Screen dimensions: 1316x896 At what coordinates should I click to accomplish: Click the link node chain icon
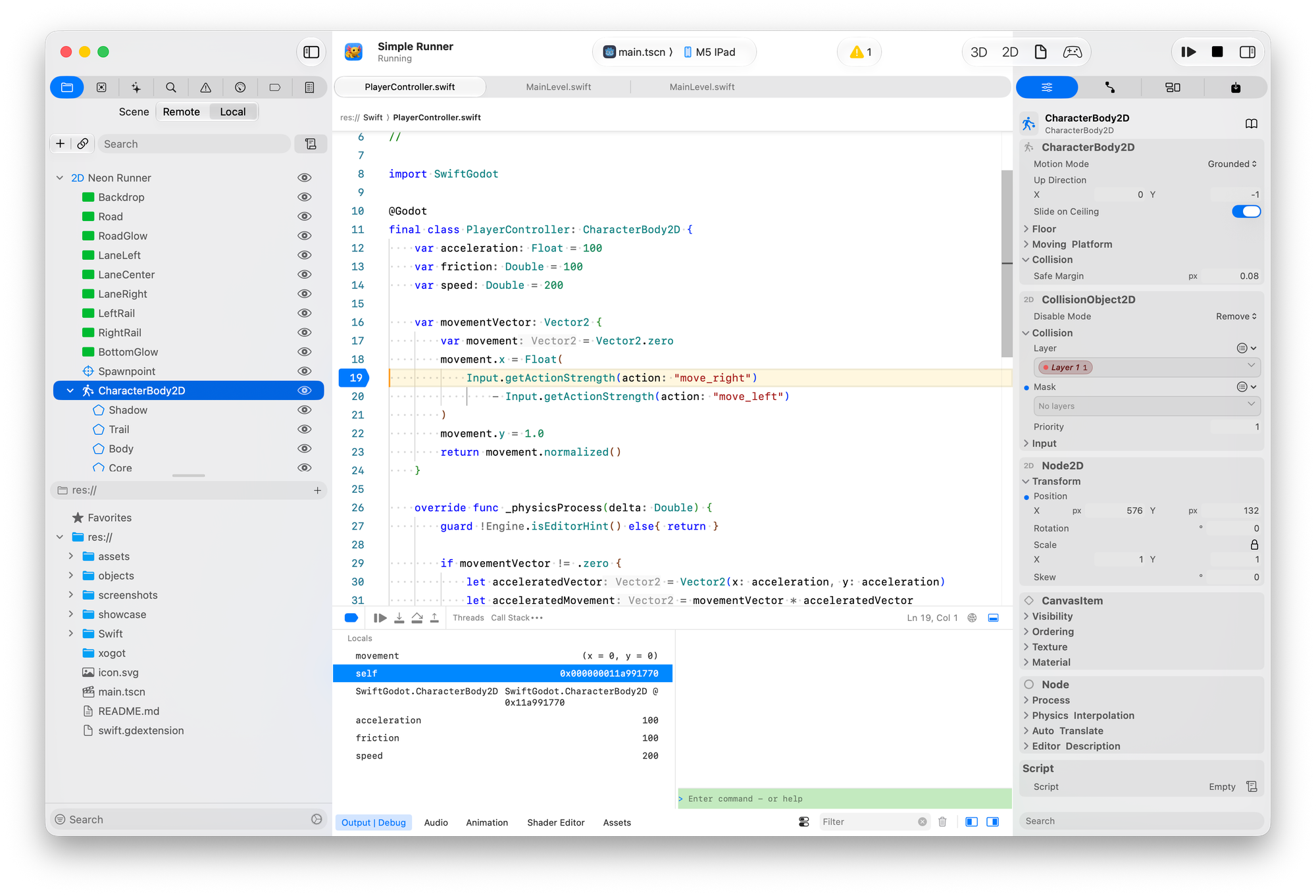click(82, 143)
